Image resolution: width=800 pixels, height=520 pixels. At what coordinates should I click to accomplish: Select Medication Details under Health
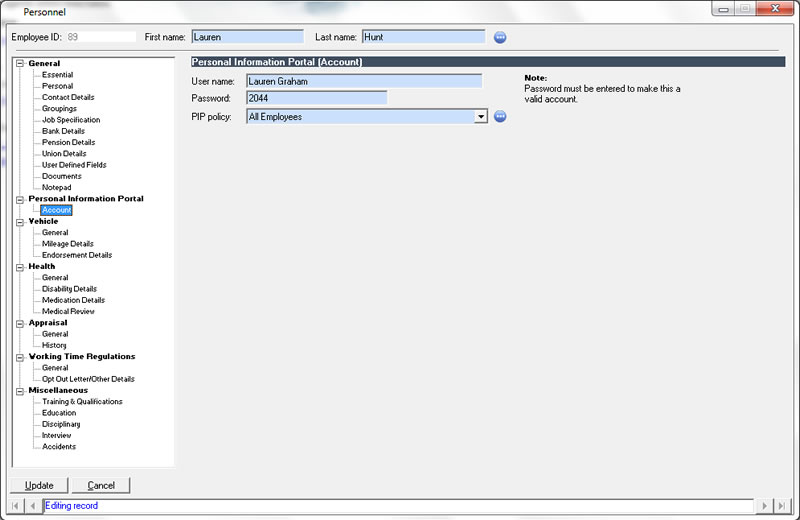(73, 300)
